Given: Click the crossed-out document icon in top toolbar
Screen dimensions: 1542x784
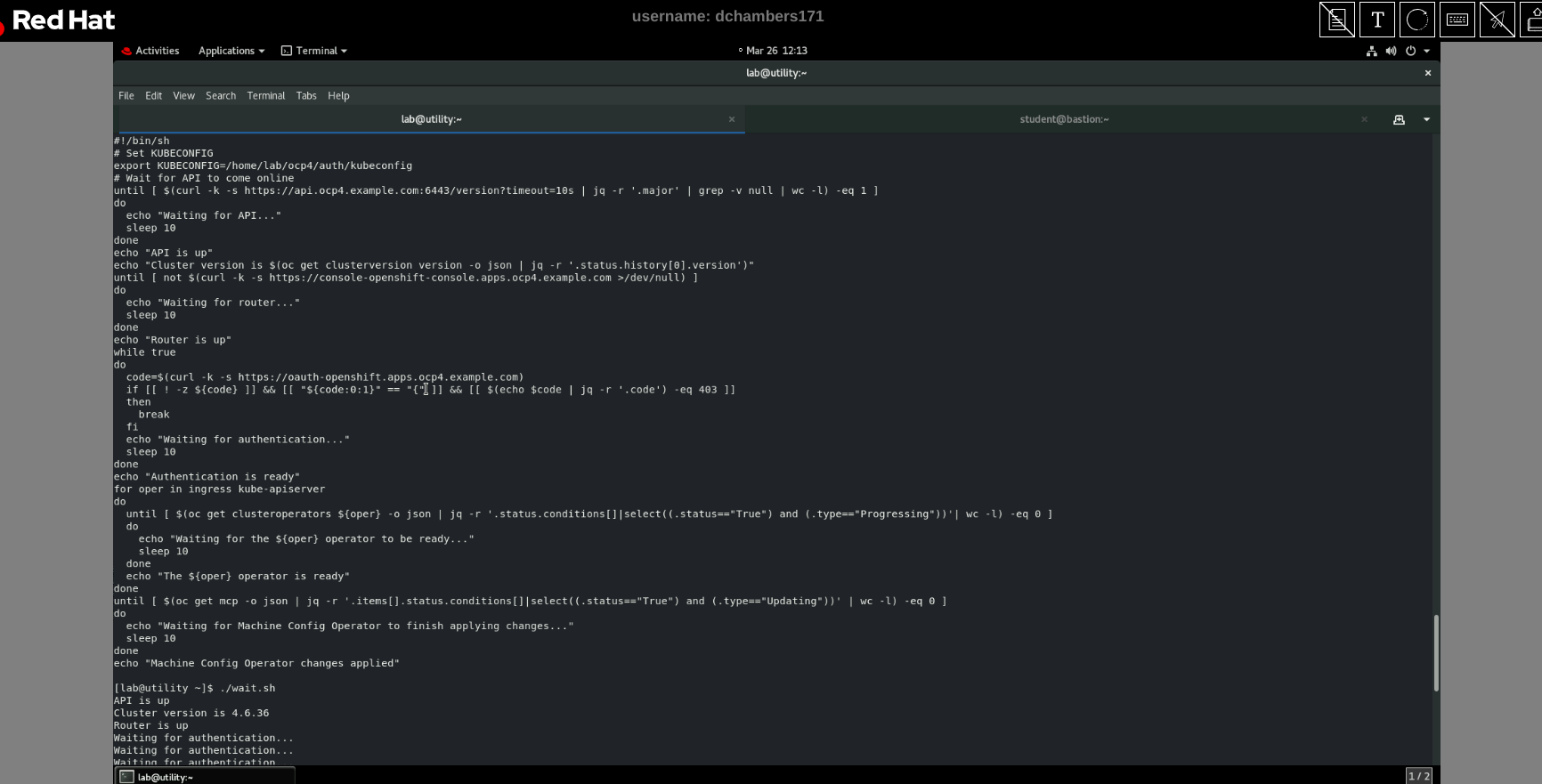Looking at the screenshot, I should pyautogui.click(x=1336, y=20).
